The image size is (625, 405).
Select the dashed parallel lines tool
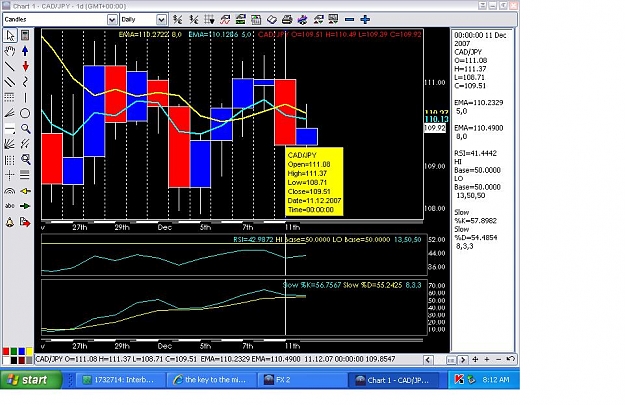(25, 144)
